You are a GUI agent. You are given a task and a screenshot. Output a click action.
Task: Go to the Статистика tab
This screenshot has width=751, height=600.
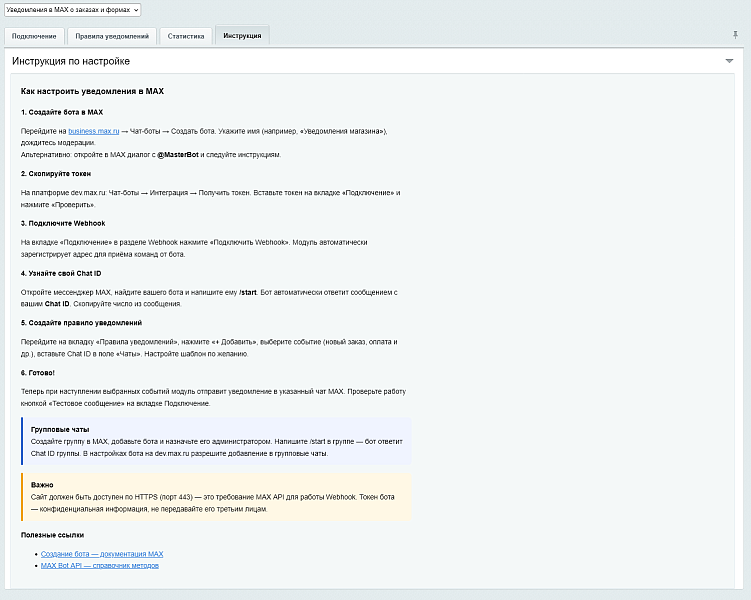coord(186,36)
